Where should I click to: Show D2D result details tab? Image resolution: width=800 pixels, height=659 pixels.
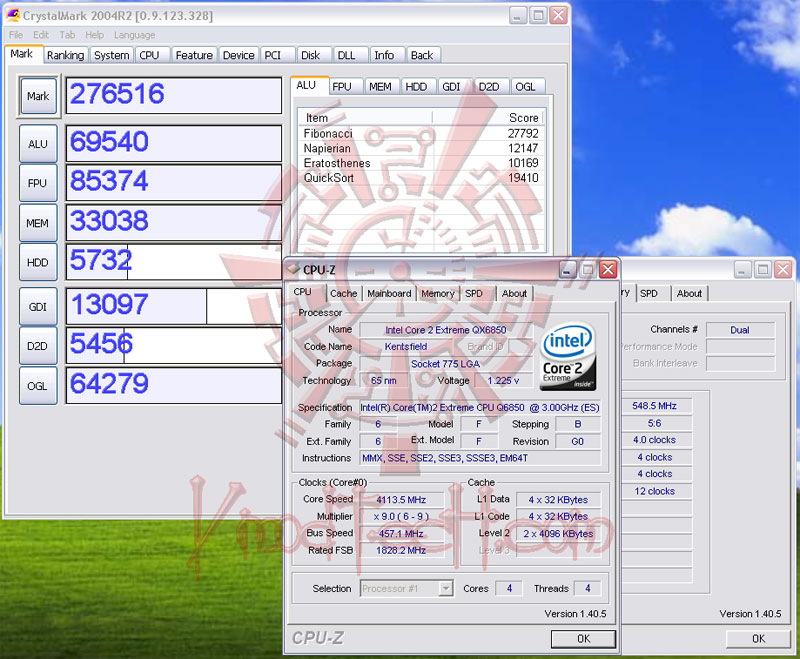coord(489,87)
